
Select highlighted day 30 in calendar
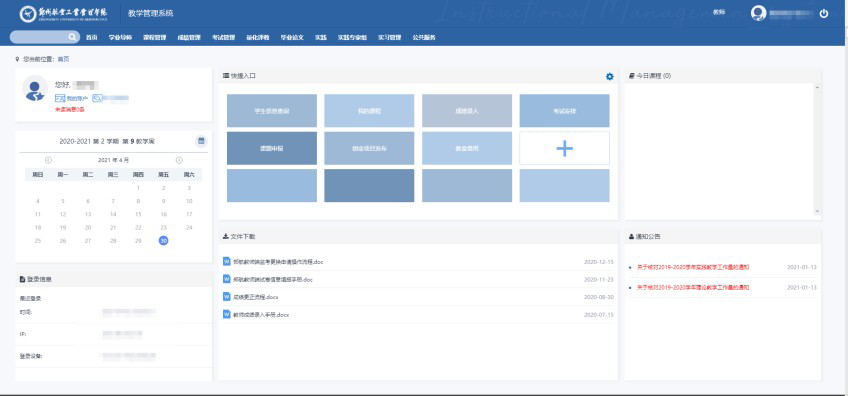point(163,241)
